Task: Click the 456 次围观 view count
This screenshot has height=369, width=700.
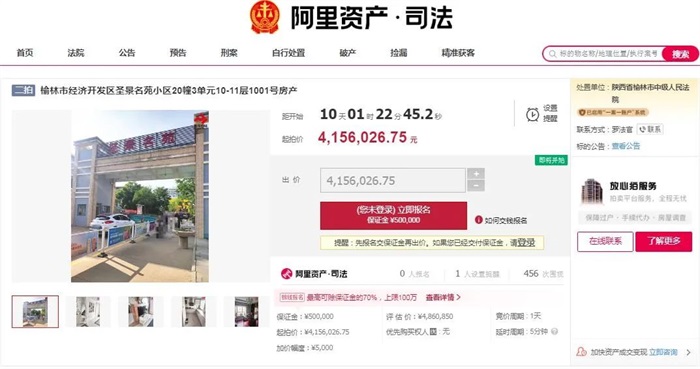Action: [543, 274]
